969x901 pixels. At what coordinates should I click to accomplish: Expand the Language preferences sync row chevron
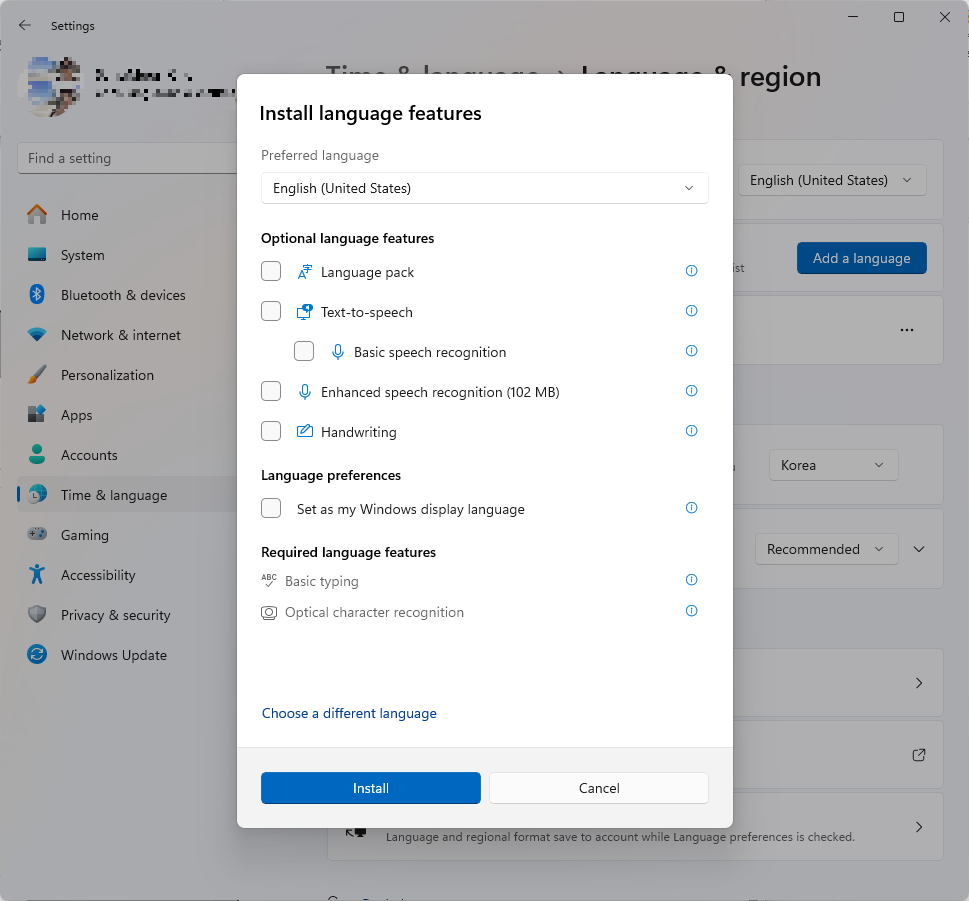[x=919, y=827]
